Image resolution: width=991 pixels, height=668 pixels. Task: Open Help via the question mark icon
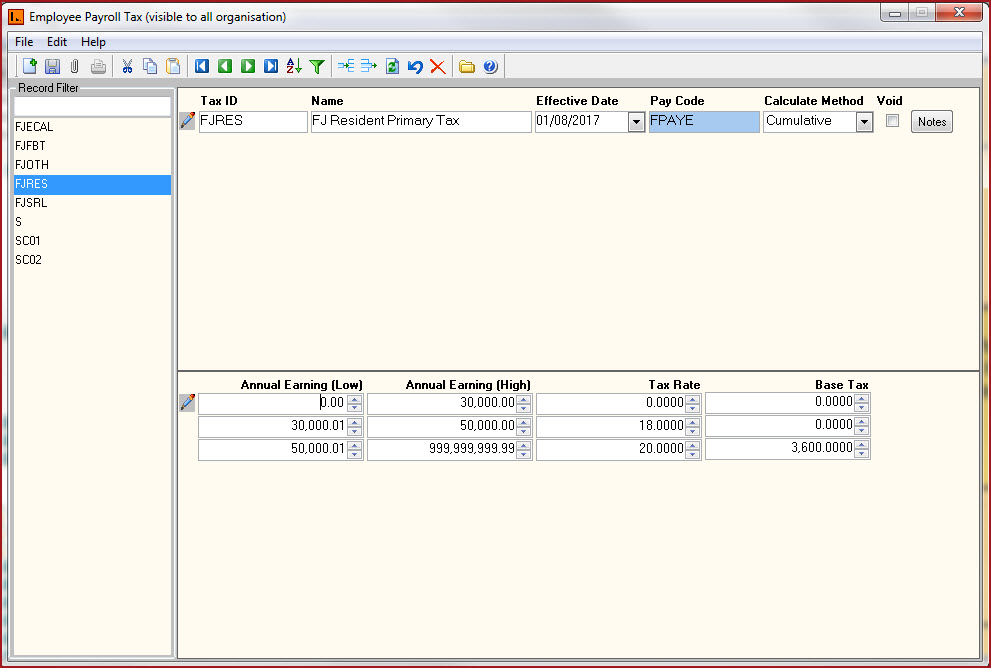click(490, 66)
